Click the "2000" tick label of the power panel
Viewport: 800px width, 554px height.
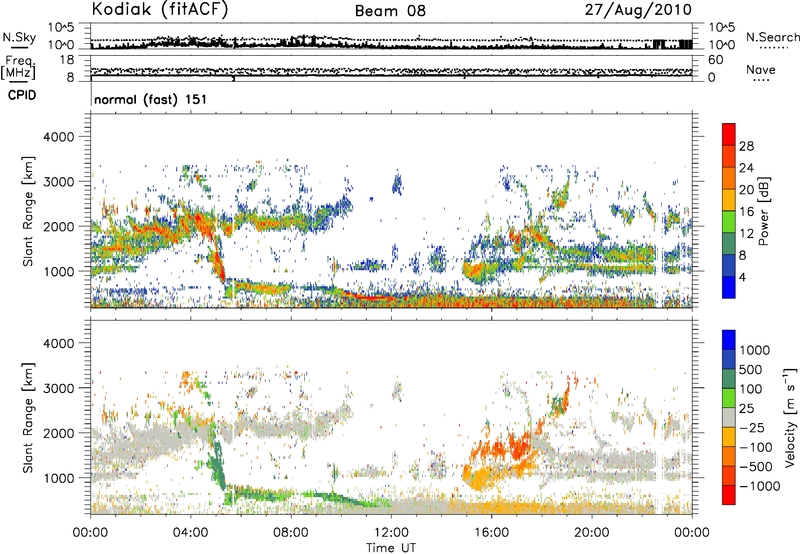(59, 226)
